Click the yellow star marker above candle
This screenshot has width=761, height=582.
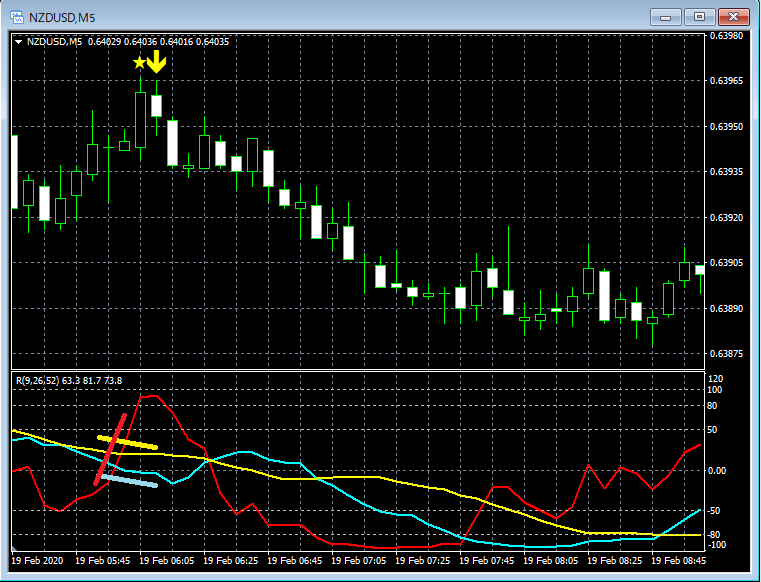[x=139, y=62]
